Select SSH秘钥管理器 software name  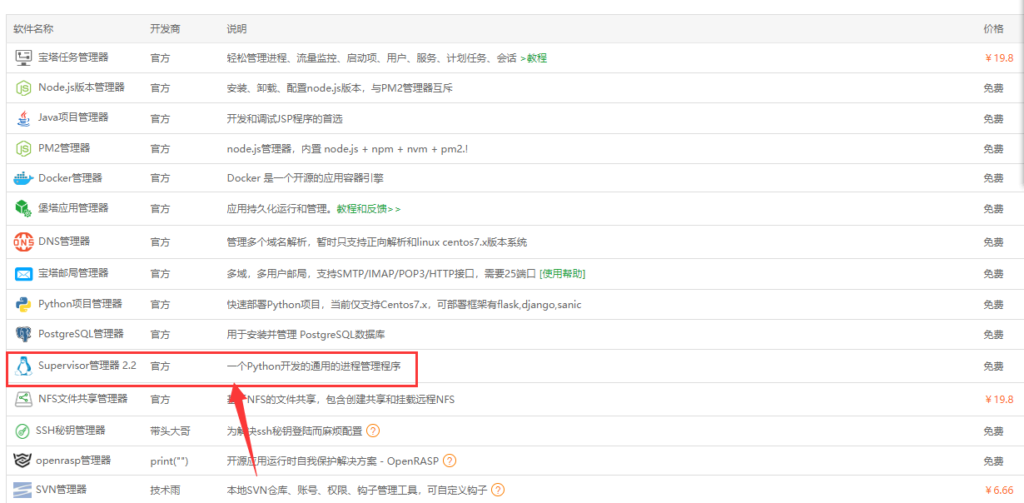tap(72, 430)
